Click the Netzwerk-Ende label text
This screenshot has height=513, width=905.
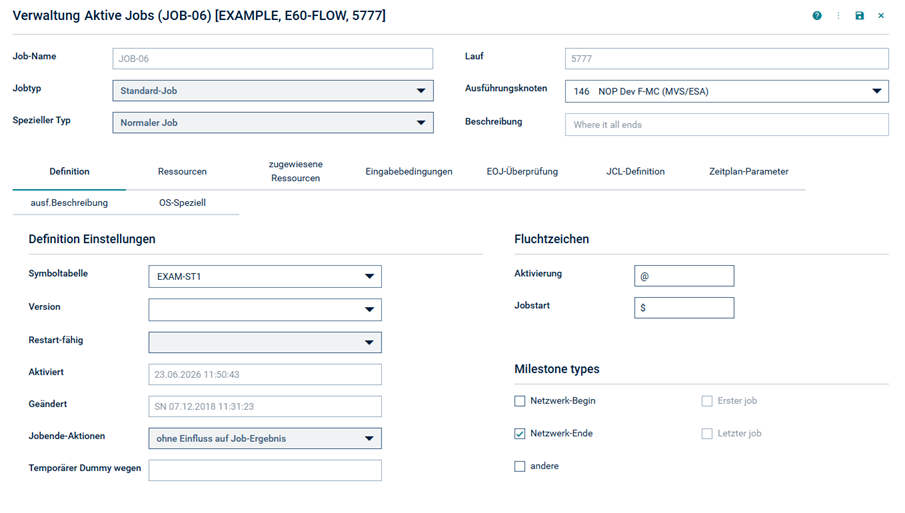[562, 433]
